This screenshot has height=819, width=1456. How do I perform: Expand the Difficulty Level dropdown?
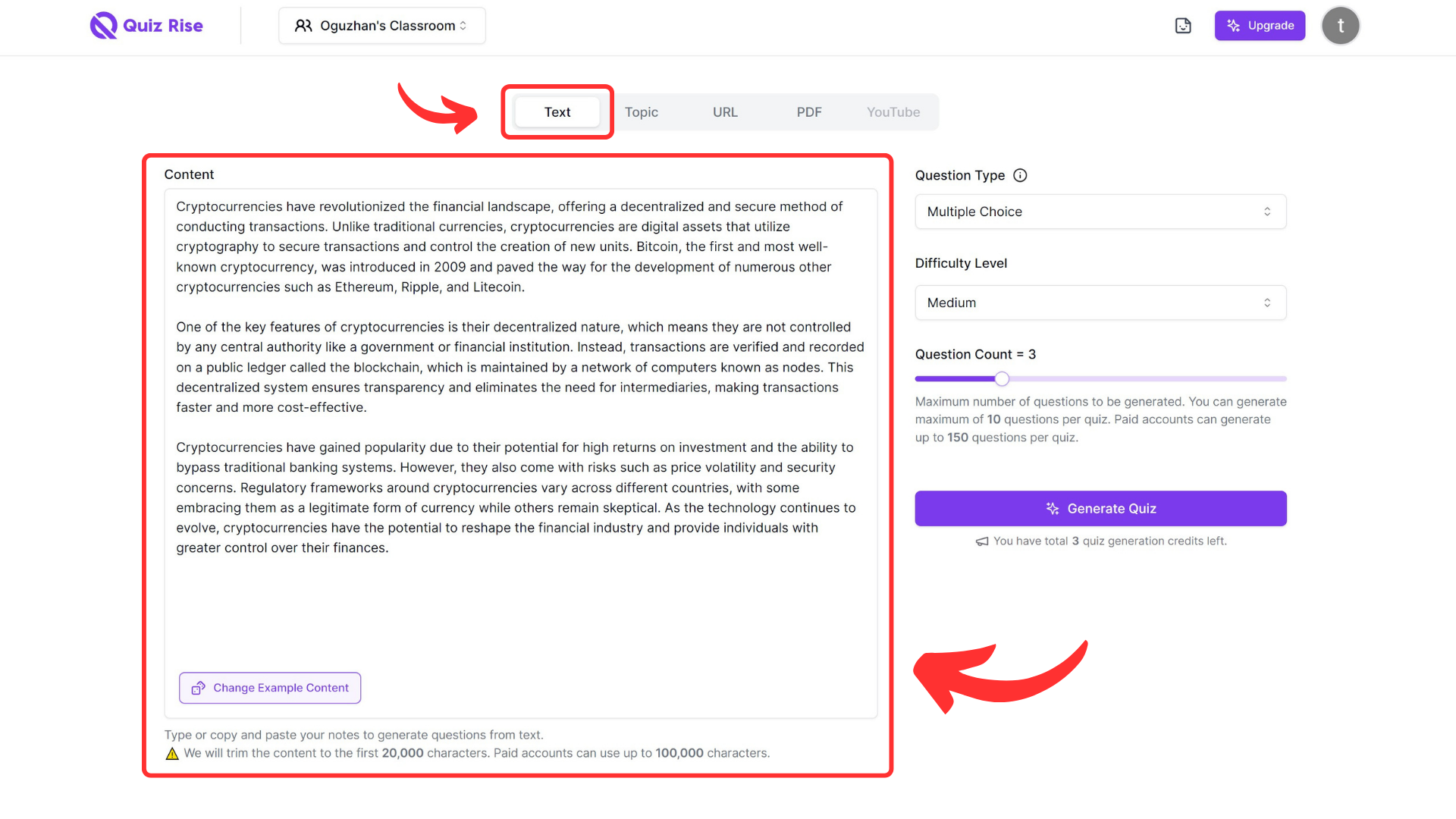pyautogui.click(x=1100, y=302)
